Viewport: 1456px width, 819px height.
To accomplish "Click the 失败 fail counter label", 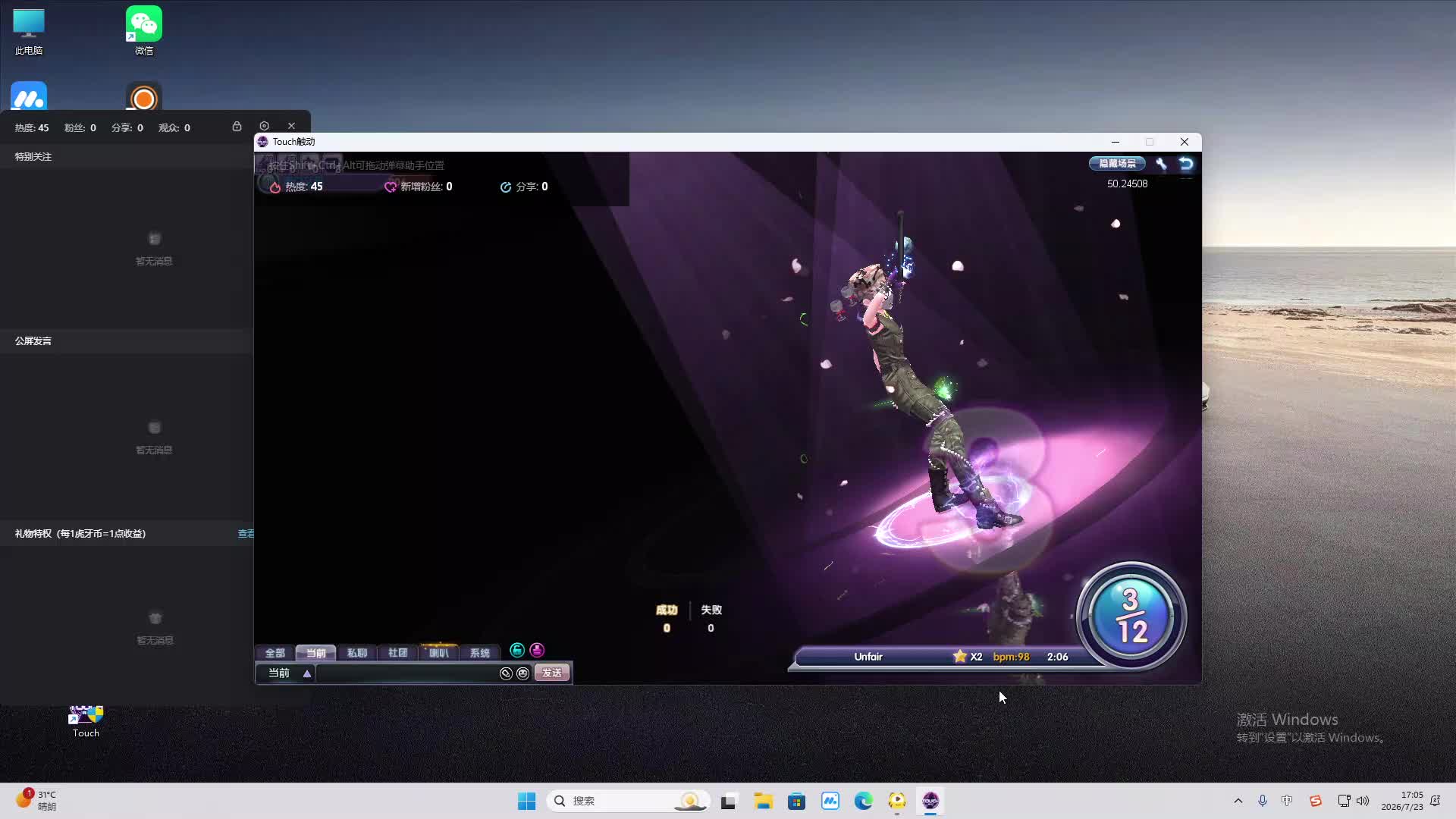I will [x=711, y=610].
